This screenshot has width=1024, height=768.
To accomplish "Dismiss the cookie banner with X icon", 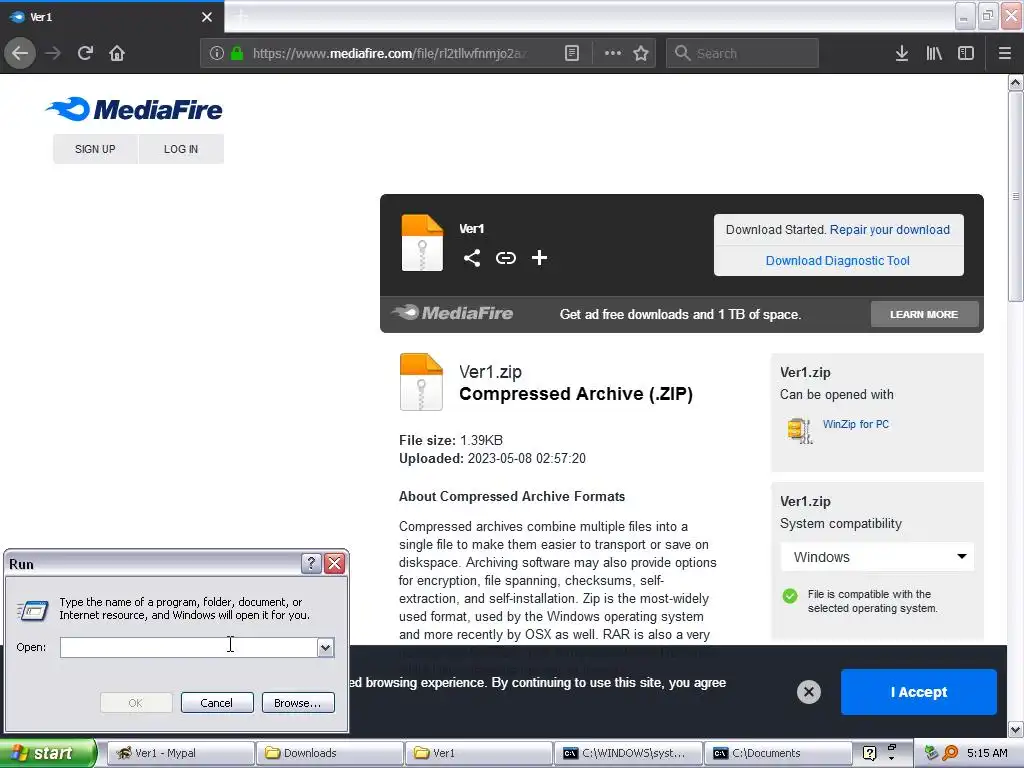I will (808, 692).
